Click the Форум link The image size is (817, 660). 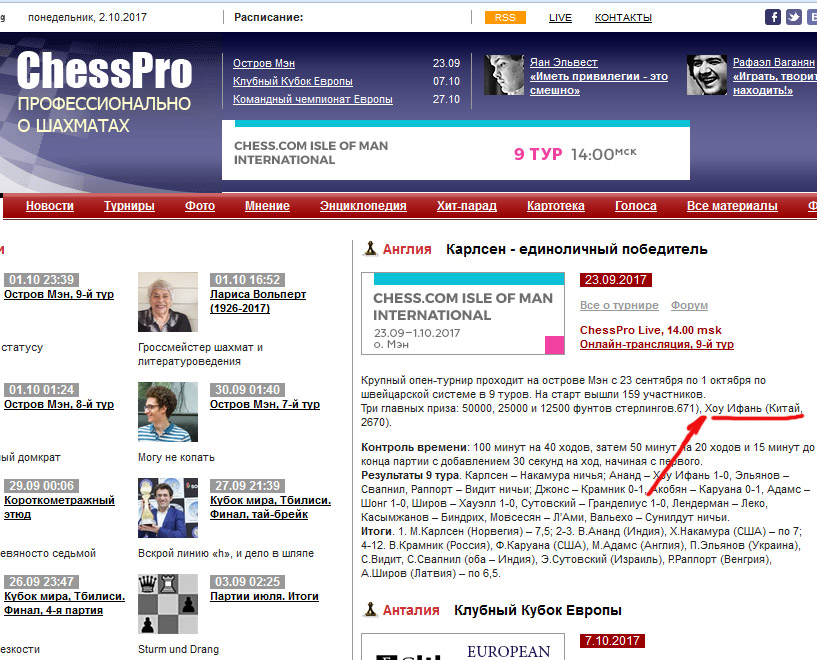click(x=689, y=305)
